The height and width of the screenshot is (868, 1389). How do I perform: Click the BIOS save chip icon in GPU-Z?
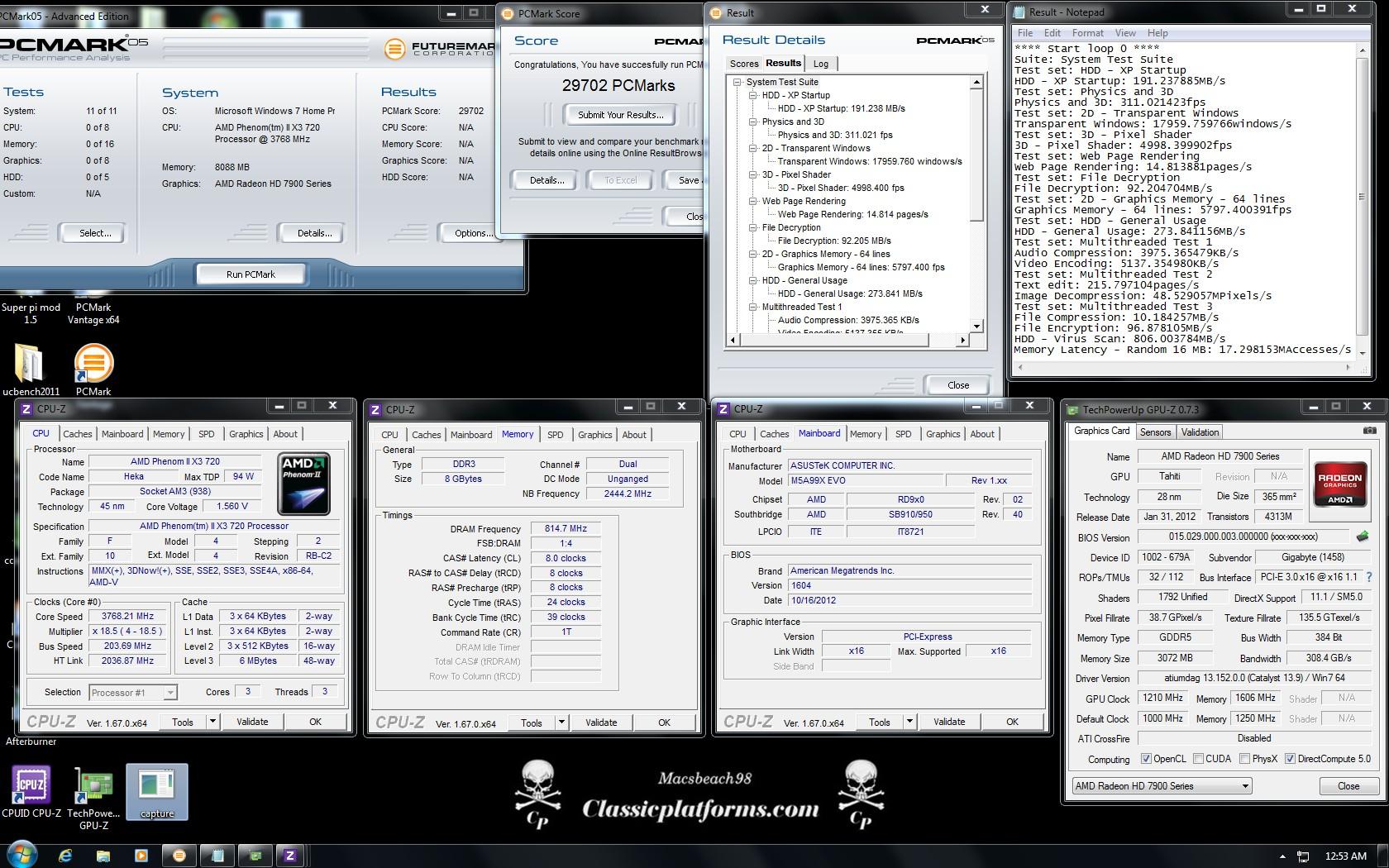click(1363, 537)
